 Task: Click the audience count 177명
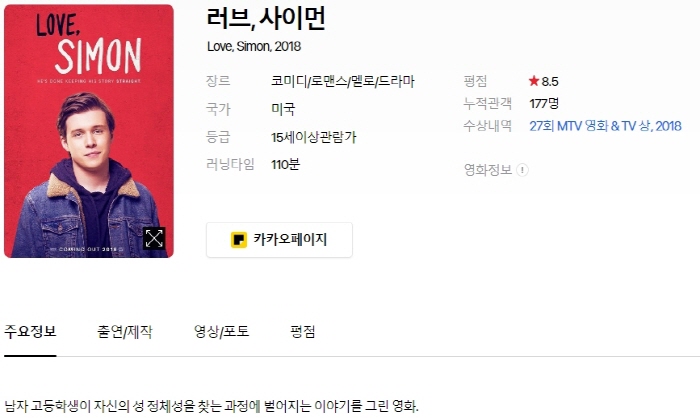[x=544, y=104]
